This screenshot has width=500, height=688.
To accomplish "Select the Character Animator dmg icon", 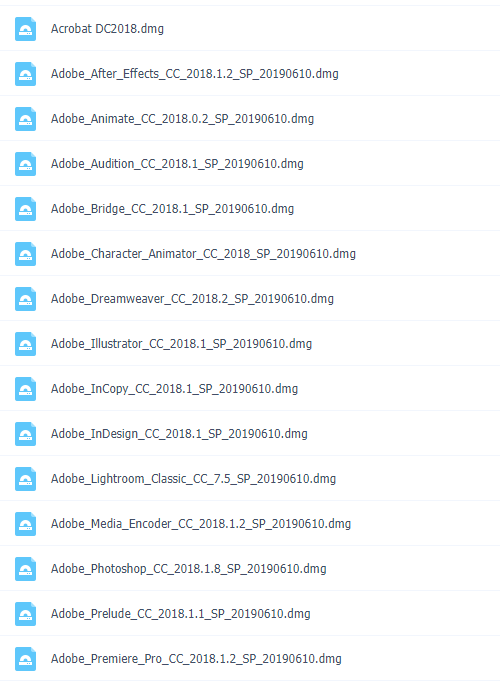I will [25, 254].
